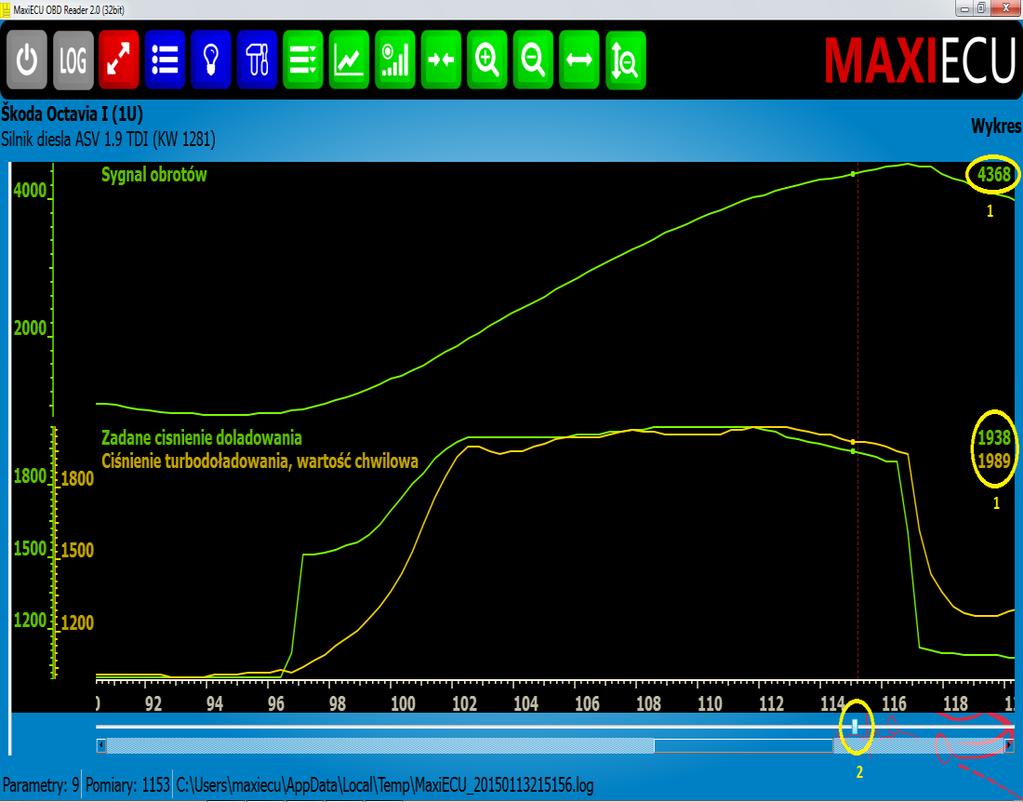Click the green 1800 pressure axis label
Image resolution: width=1023 pixels, height=802 pixels.
[30, 476]
